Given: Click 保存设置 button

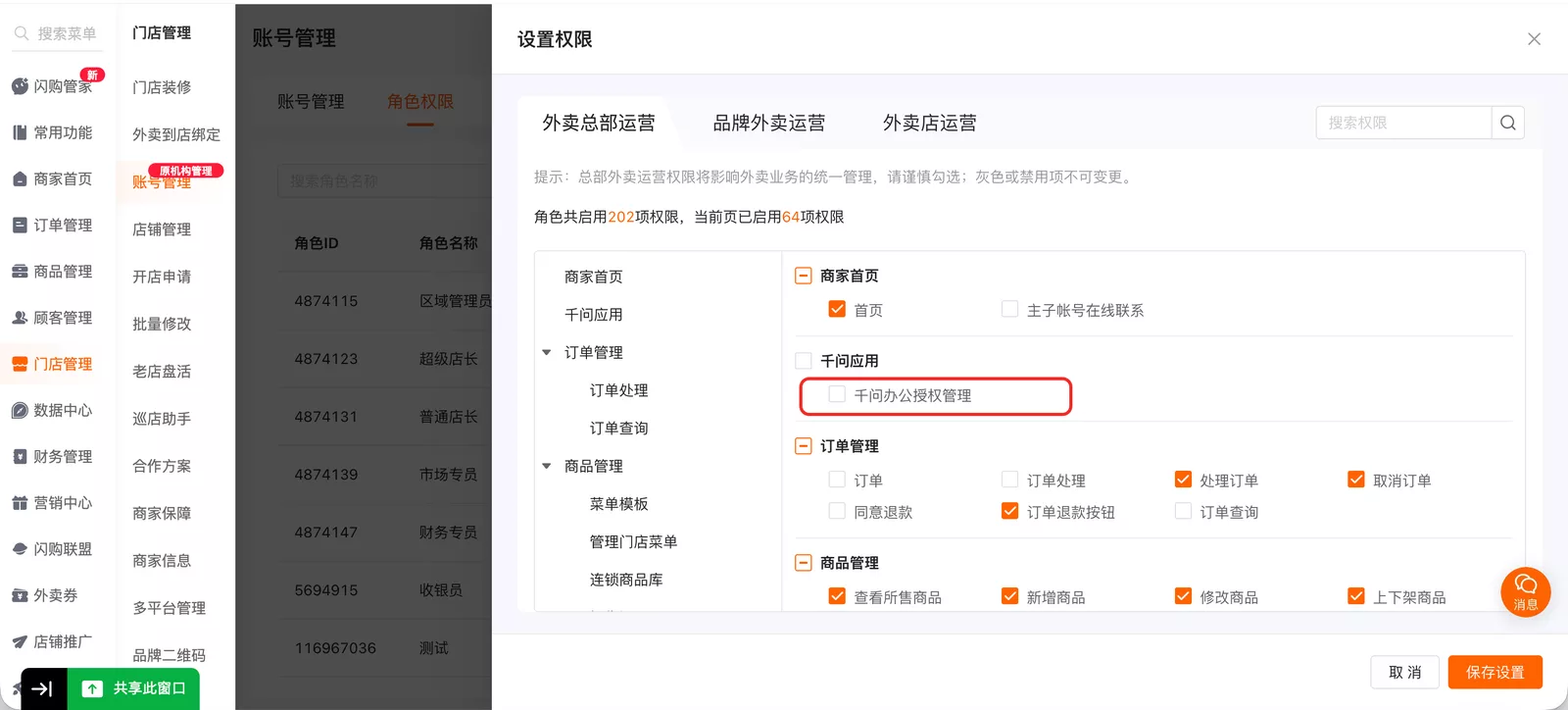Looking at the screenshot, I should (1495, 672).
